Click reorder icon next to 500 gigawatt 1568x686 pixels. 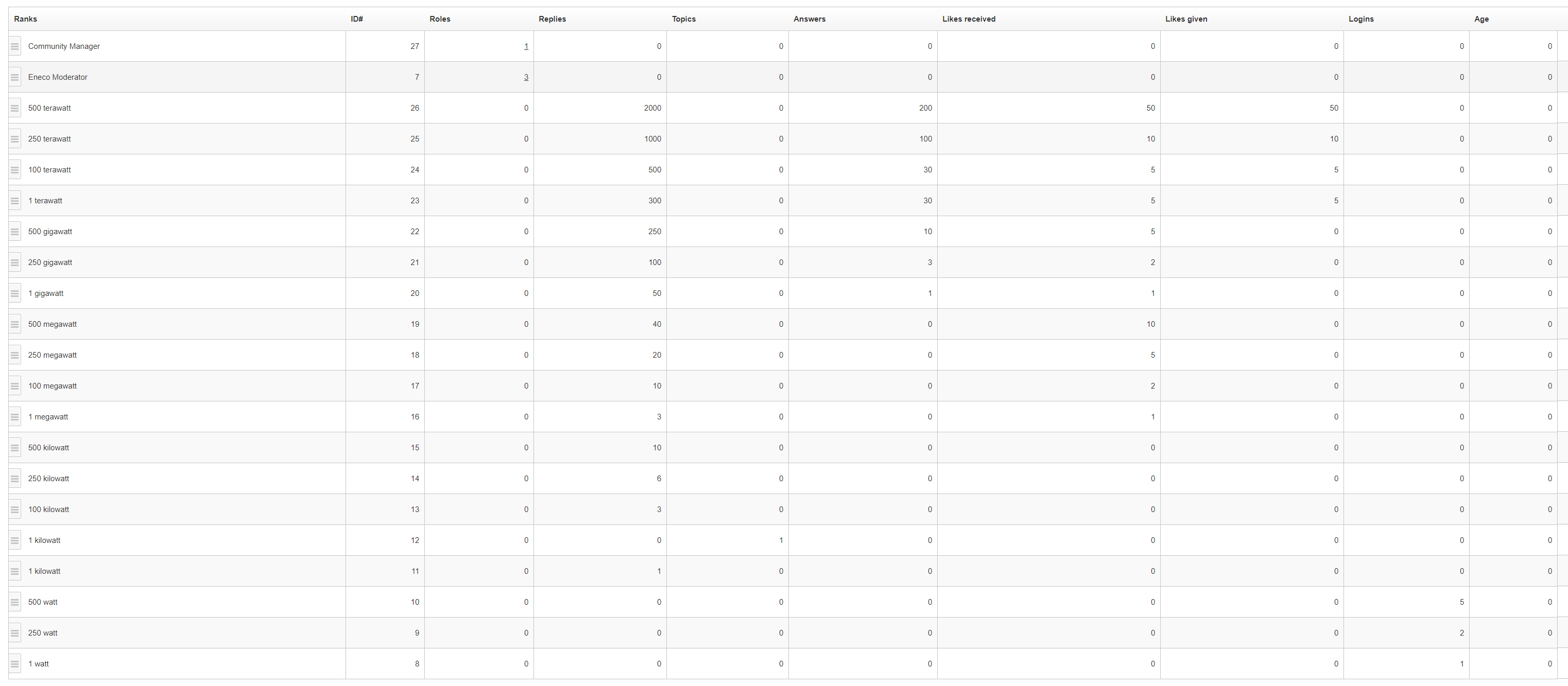pos(14,232)
